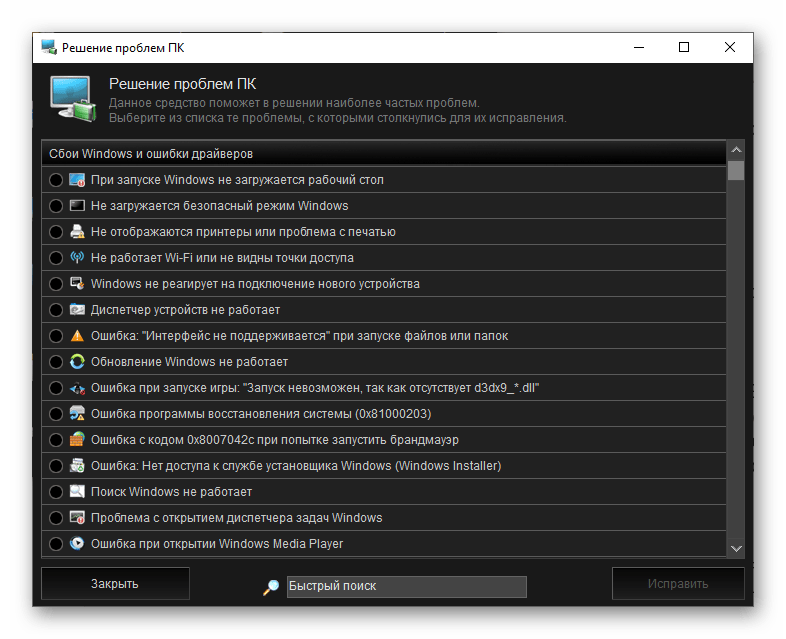Image resolution: width=786 pixels, height=639 pixels.
Task: Select radio for 'Интерфейс не поддерживается' error
Action: [56, 336]
